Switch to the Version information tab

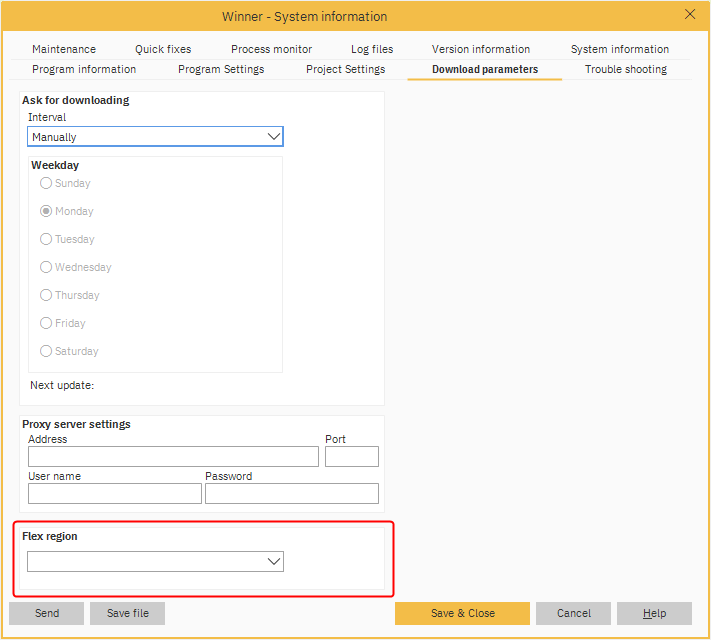click(x=481, y=49)
